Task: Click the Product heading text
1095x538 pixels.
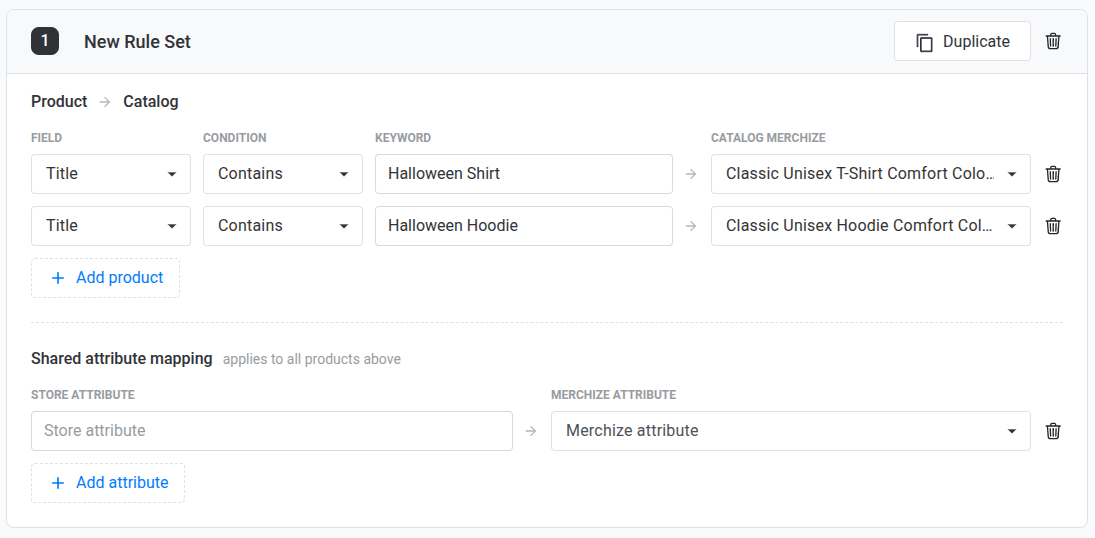Action: [x=59, y=101]
